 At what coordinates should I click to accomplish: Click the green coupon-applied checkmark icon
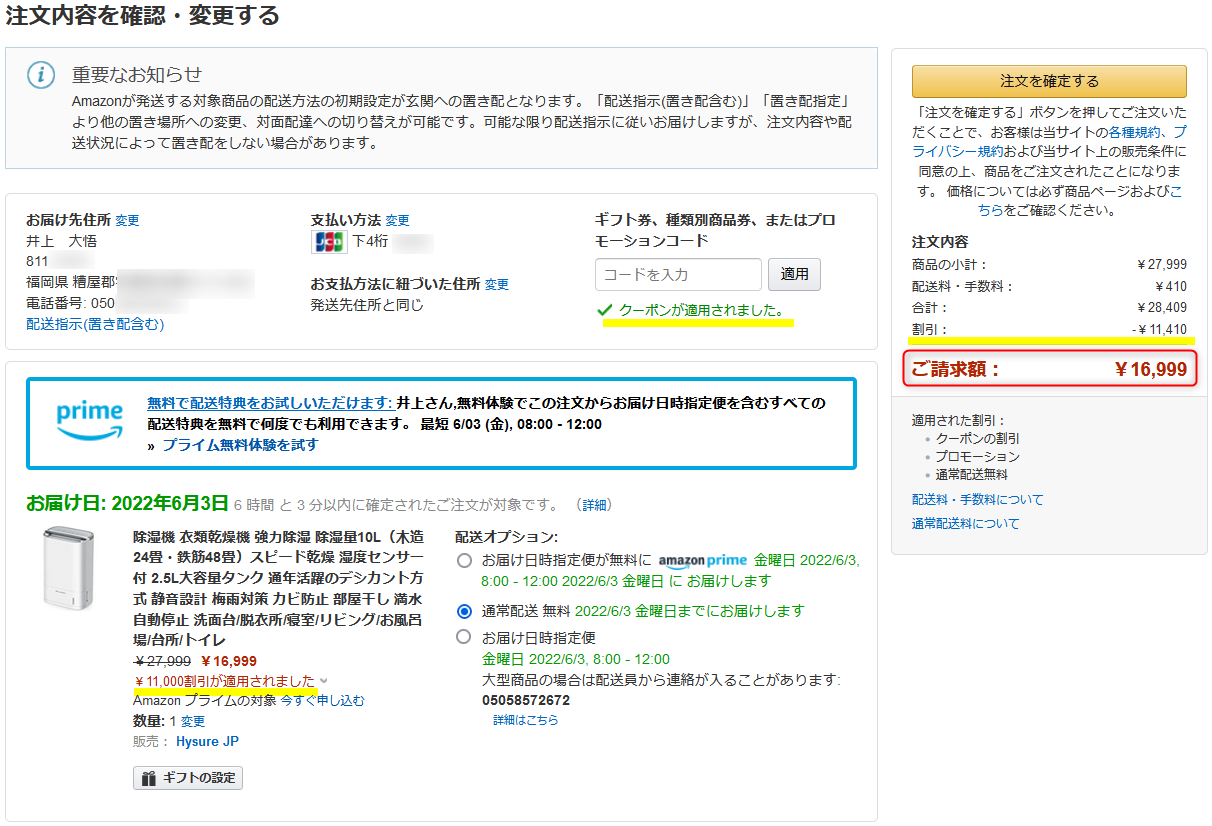(x=604, y=310)
